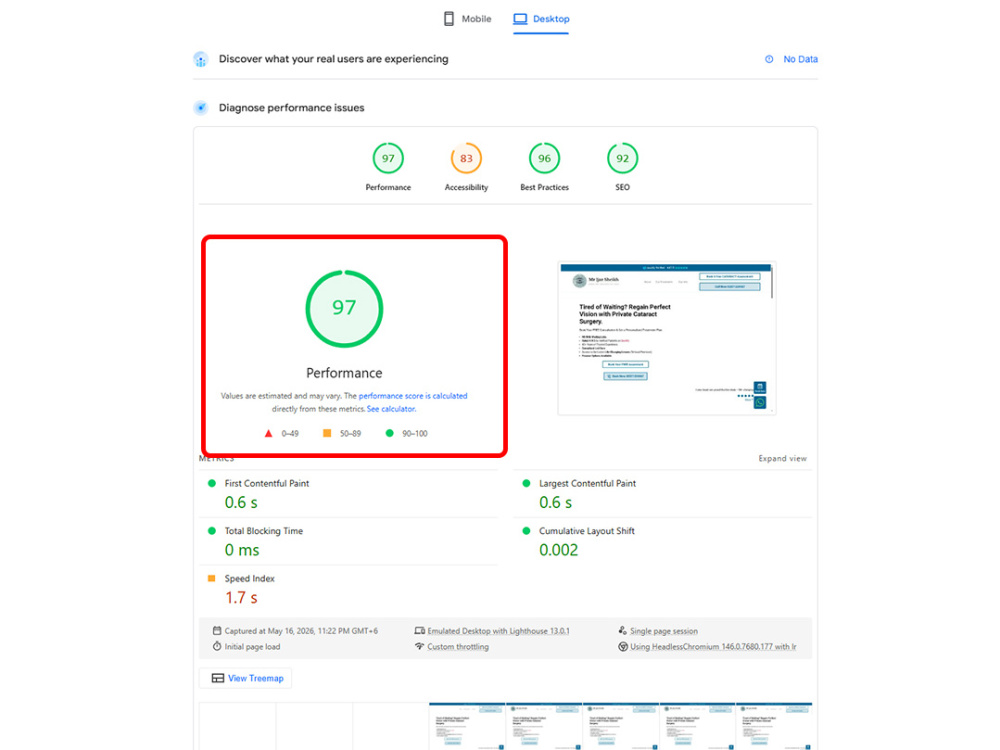This screenshot has height=750, width=1000.
Task: Click the red triangle 0–49 legend icon
Action: coord(268,434)
